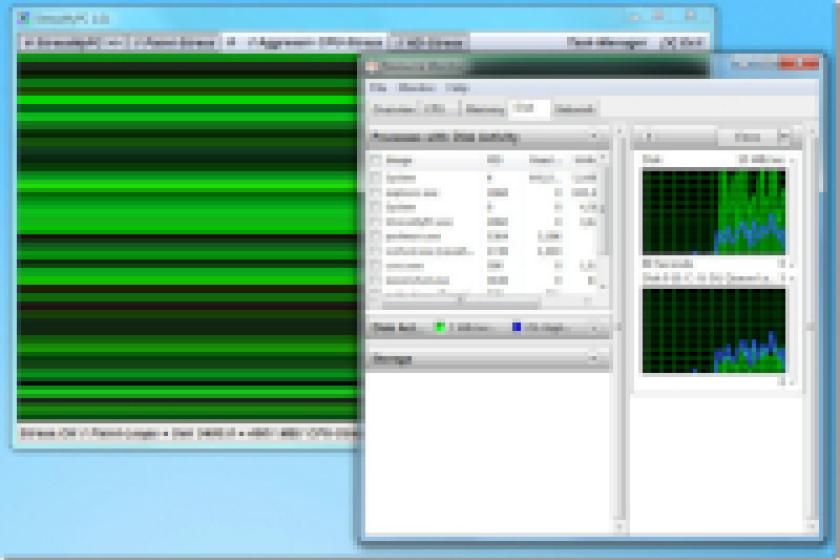The height and width of the screenshot is (560, 840).
Task: Toggle the Aggressive CPU-Stress checkbox
Action: 251,43
